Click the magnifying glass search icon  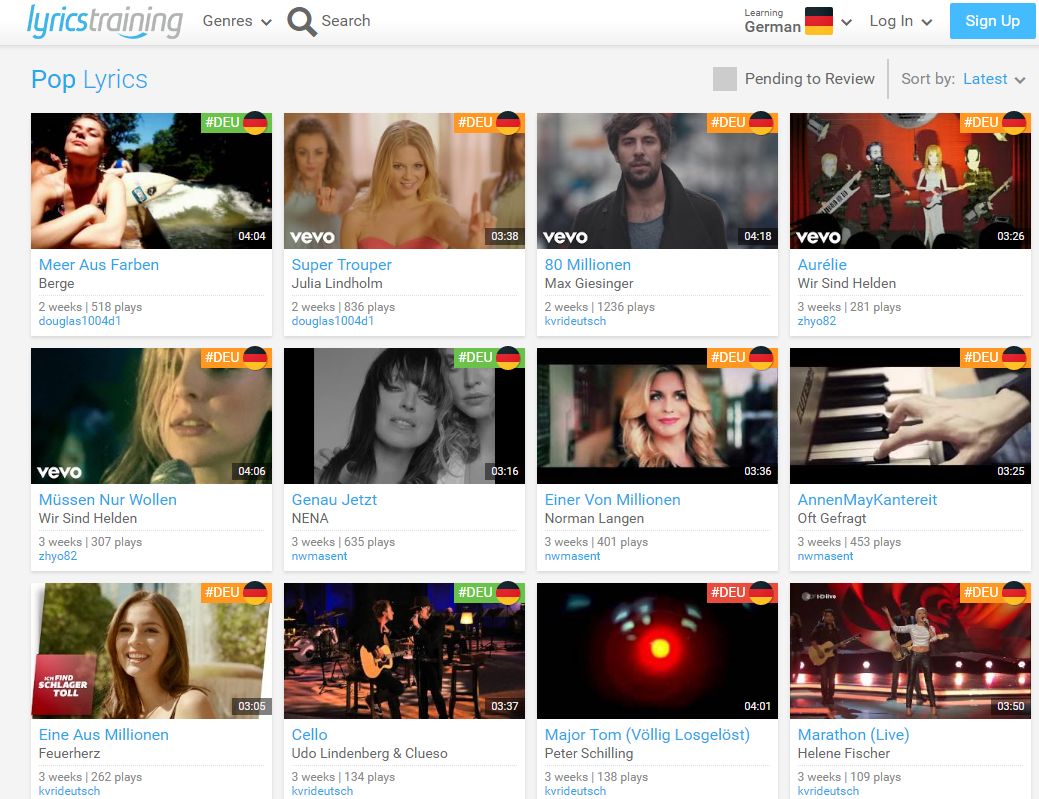[301, 21]
